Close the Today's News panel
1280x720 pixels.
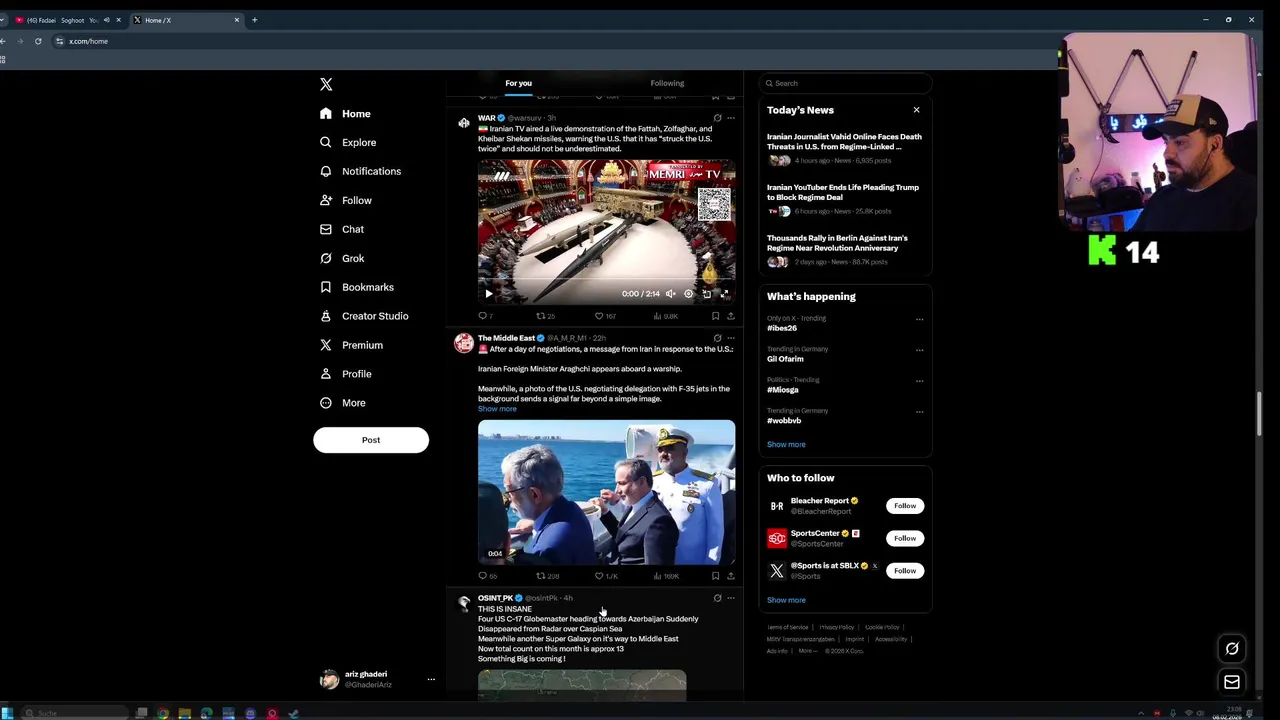pos(916,110)
